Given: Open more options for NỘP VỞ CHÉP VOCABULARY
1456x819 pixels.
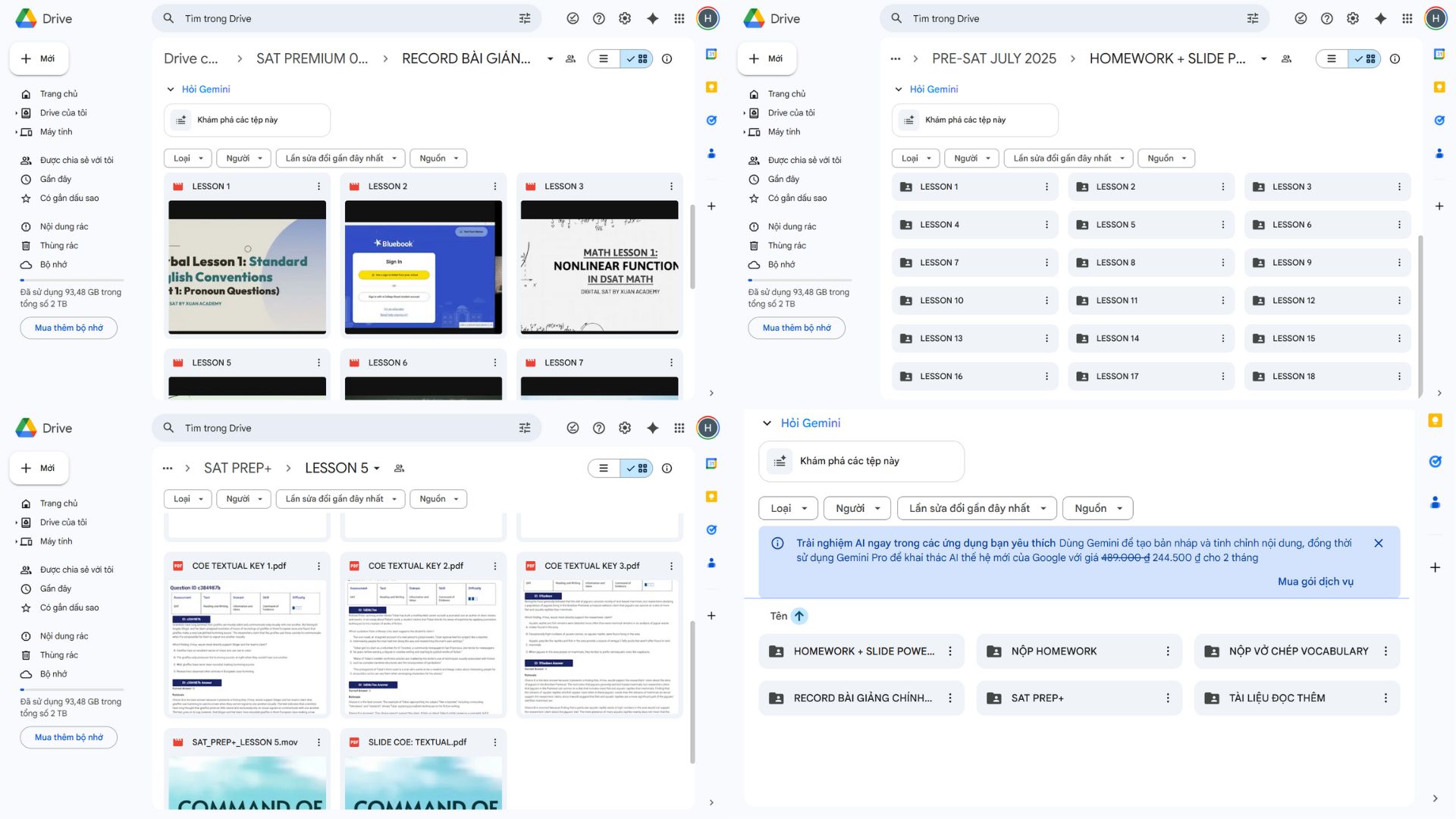Looking at the screenshot, I should 1385,651.
